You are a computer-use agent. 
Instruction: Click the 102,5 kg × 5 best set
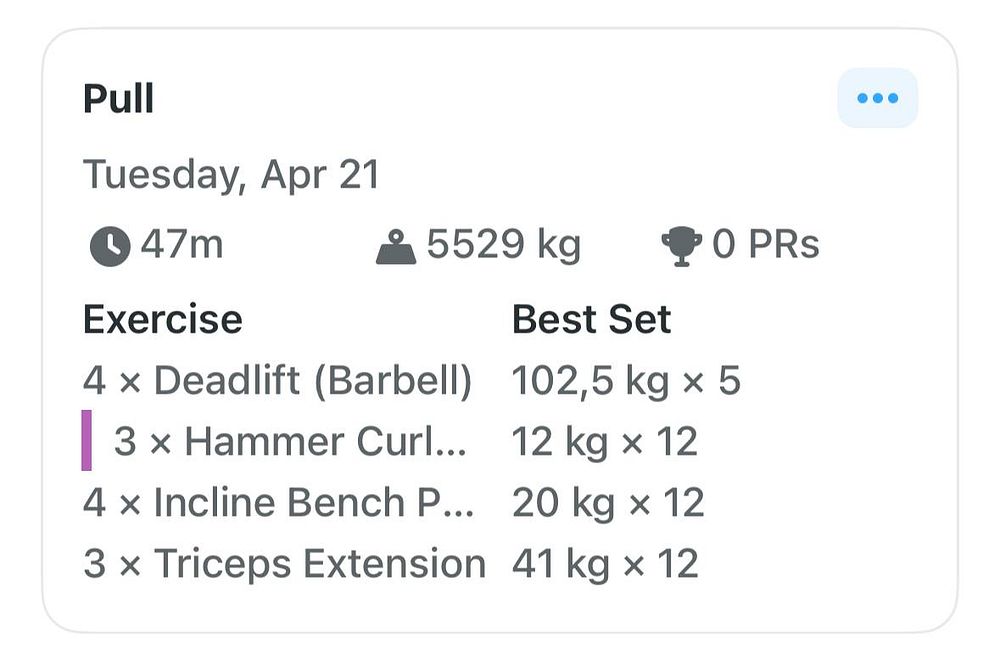coord(626,381)
